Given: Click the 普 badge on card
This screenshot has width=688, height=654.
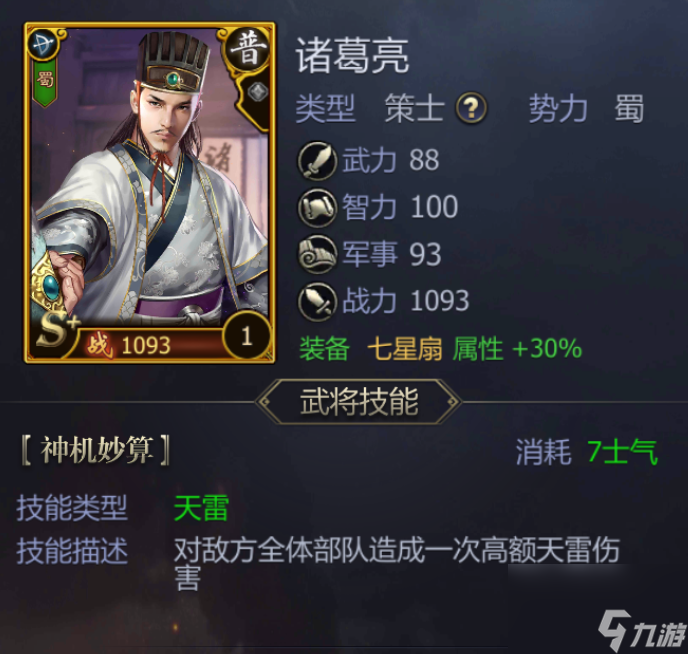Looking at the screenshot, I should 248,51.
